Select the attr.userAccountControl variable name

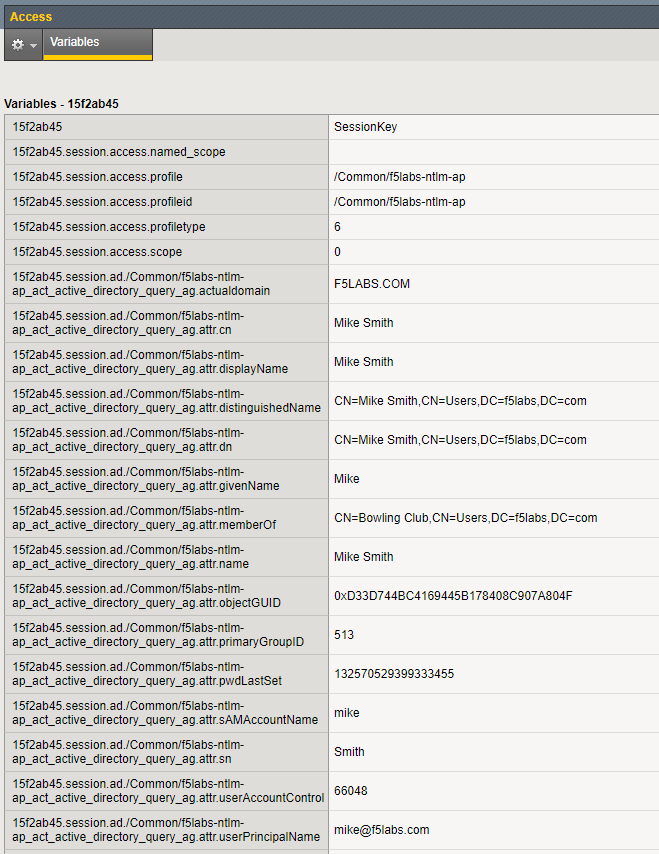click(x=168, y=791)
